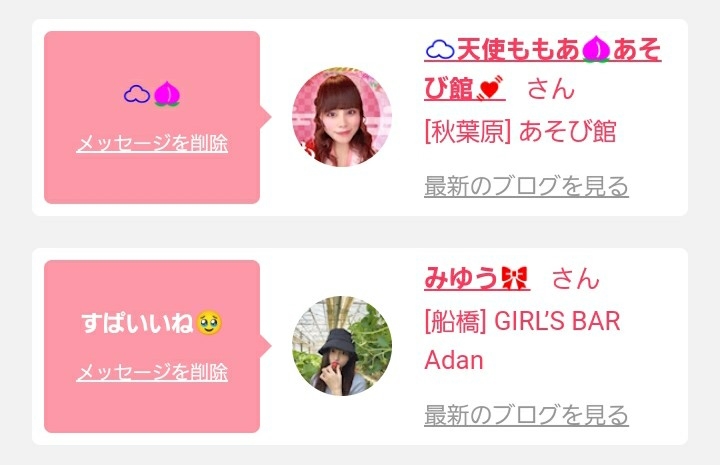View the latest blog of みゆう
Image resolution: width=720 pixels, height=465 pixels.
[526, 415]
